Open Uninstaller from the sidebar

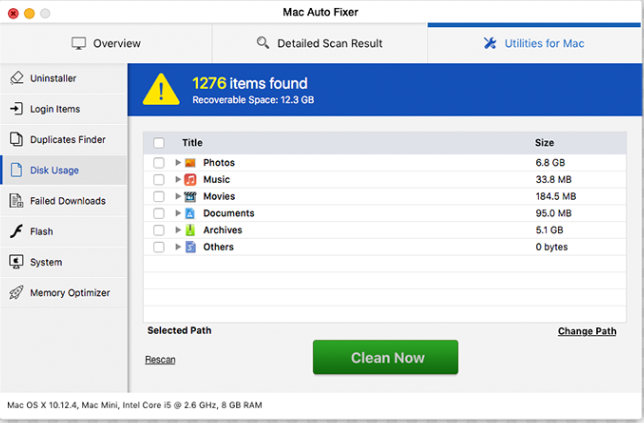[64, 78]
